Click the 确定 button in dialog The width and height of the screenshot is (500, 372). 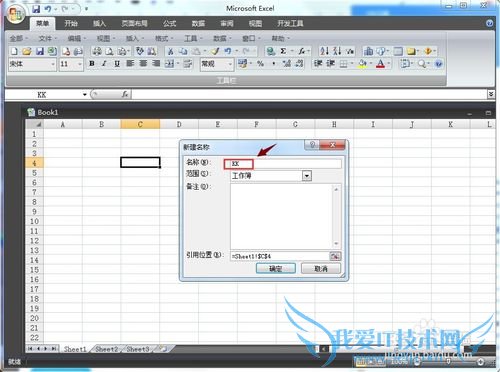[276, 268]
